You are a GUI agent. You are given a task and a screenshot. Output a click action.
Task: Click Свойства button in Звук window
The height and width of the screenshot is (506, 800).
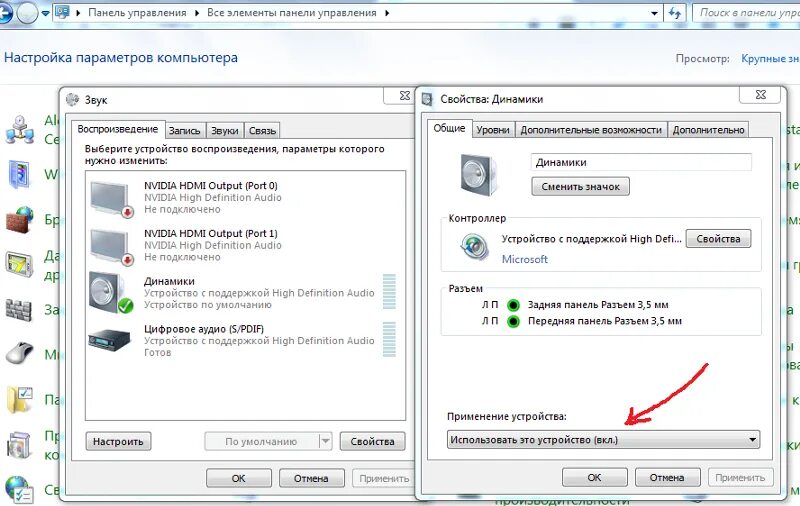pos(372,441)
